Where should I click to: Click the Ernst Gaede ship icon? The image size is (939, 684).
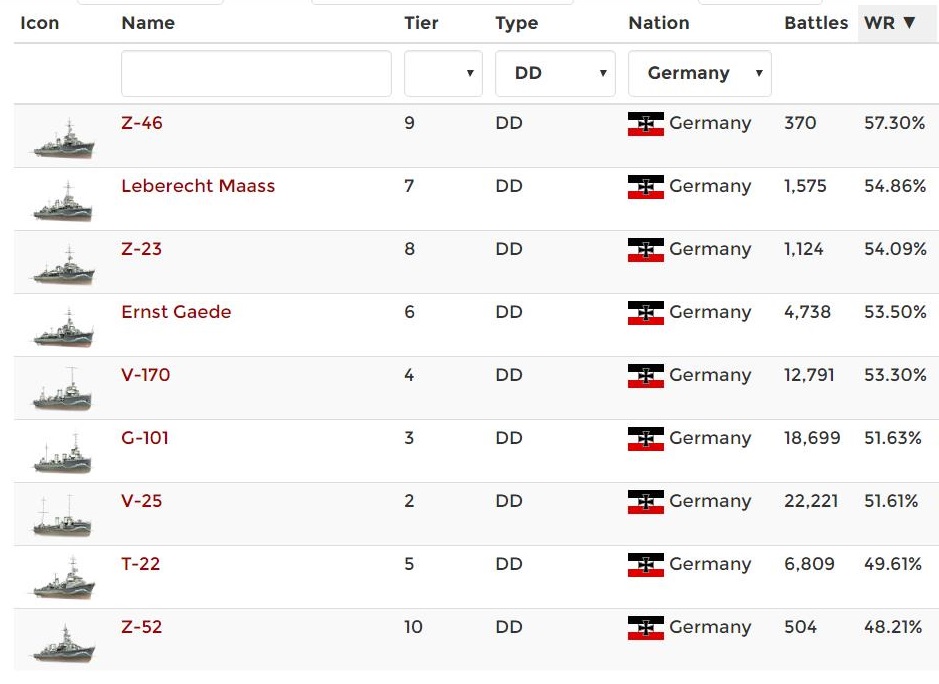pyautogui.click(x=63, y=329)
